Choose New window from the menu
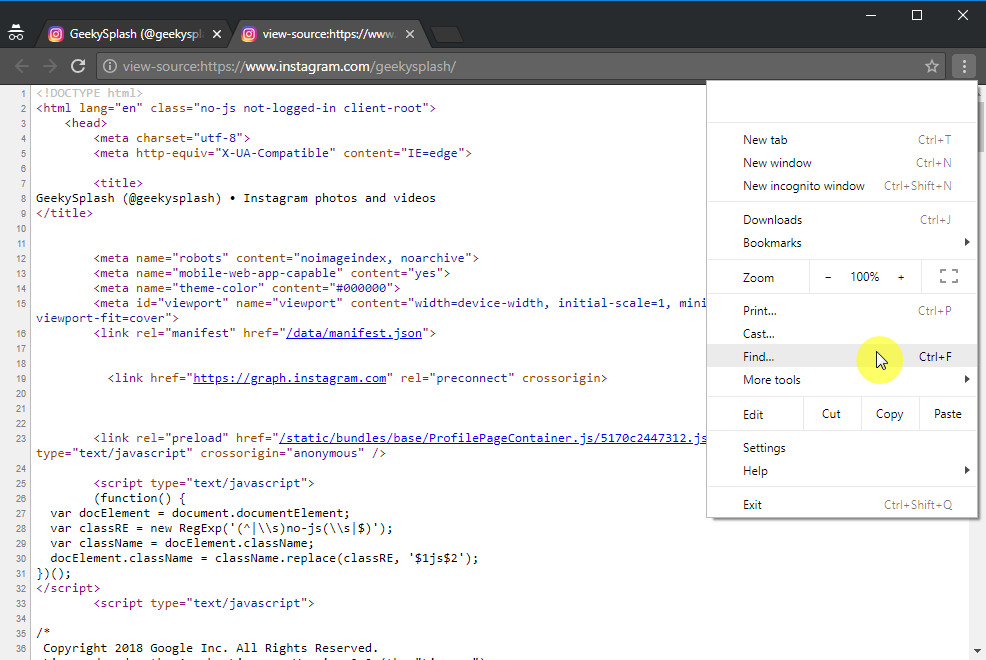Screen dimensions: 986x660 click(842, 163)
